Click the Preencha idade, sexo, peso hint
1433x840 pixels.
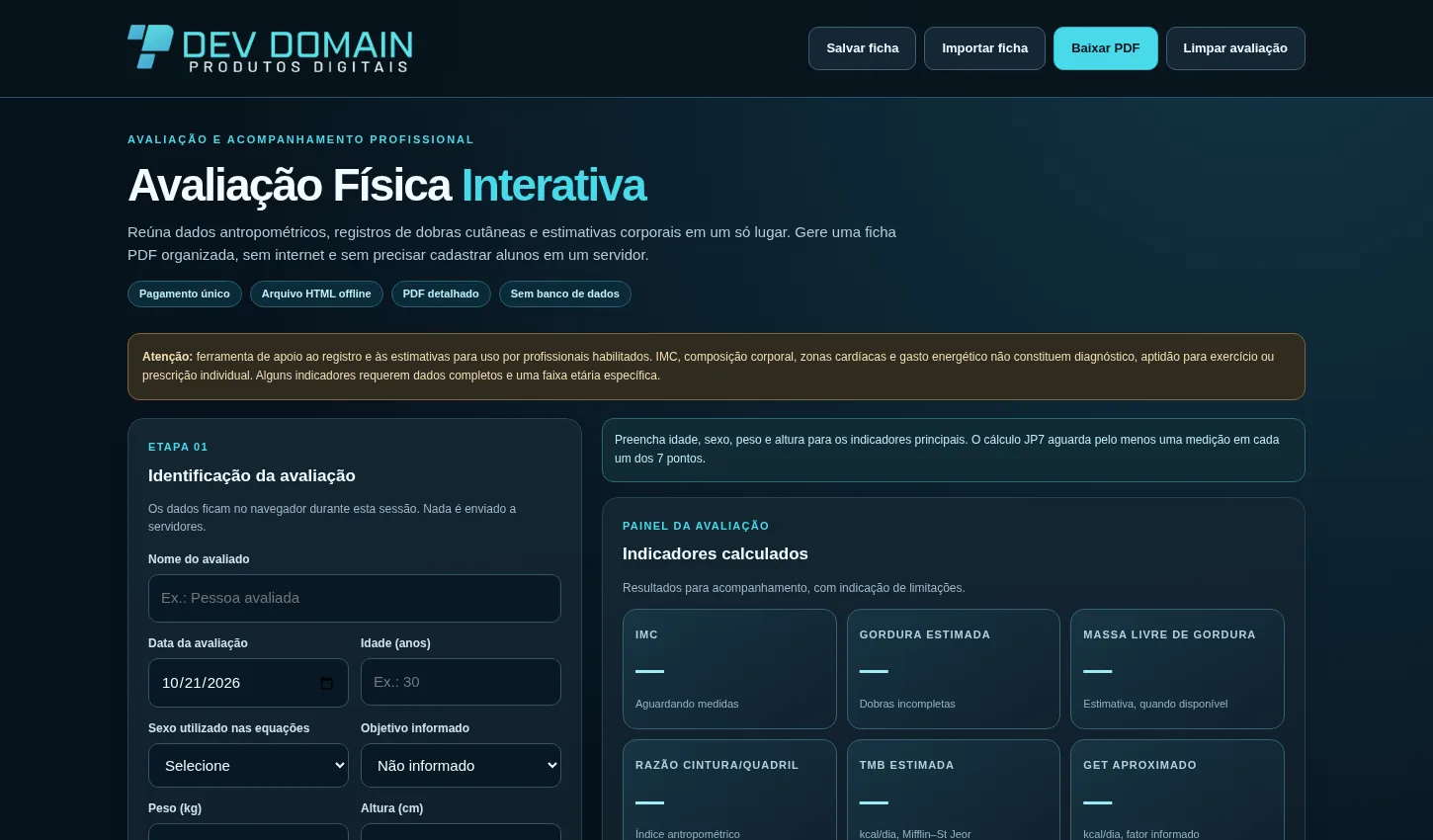click(954, 450)
